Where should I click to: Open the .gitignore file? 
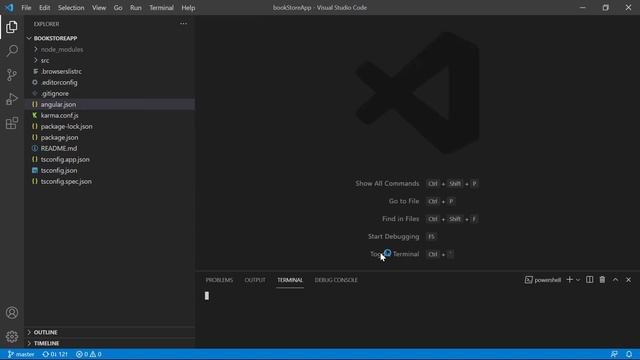(109, 93)
